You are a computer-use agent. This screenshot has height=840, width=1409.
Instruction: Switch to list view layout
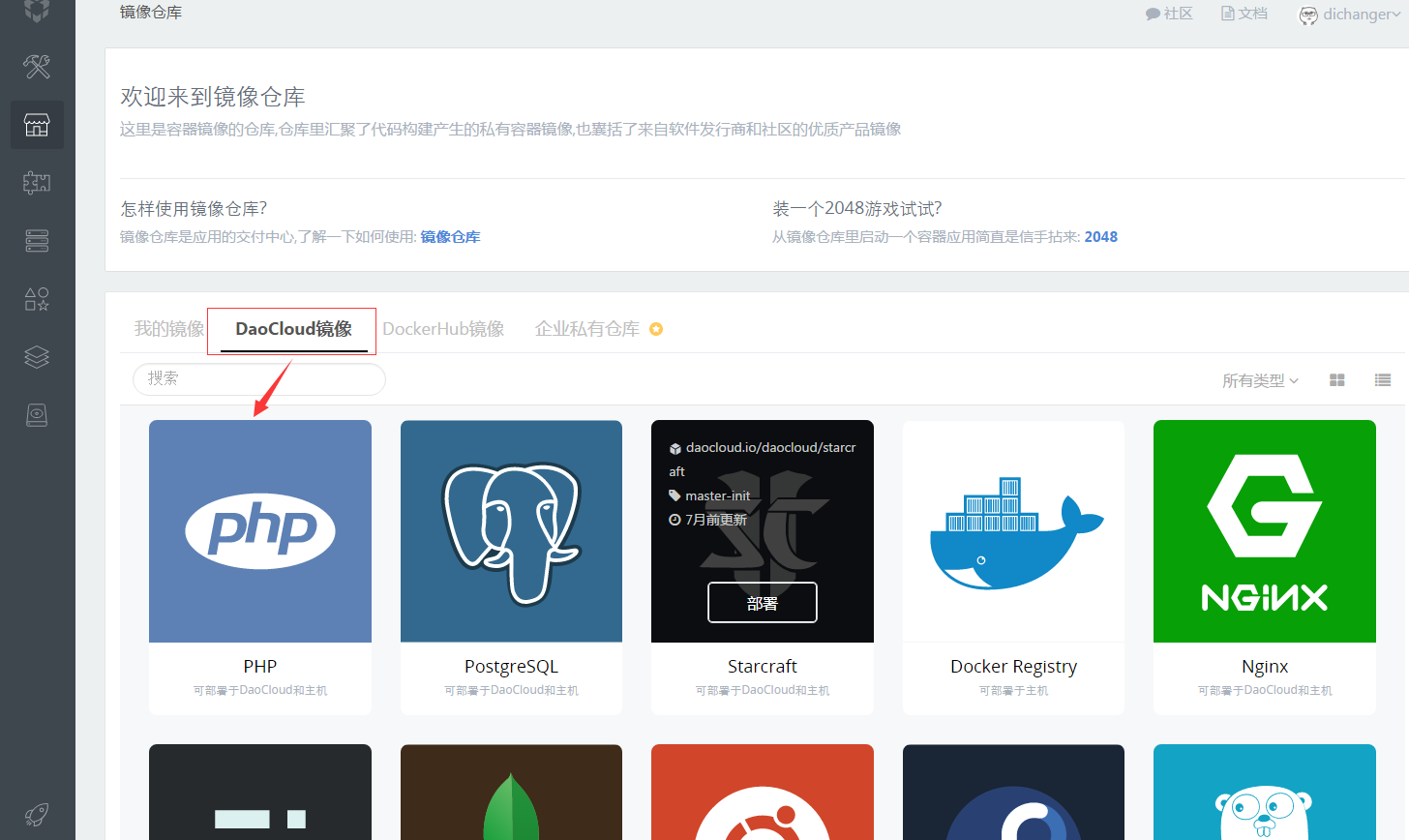coord(1383,380)
